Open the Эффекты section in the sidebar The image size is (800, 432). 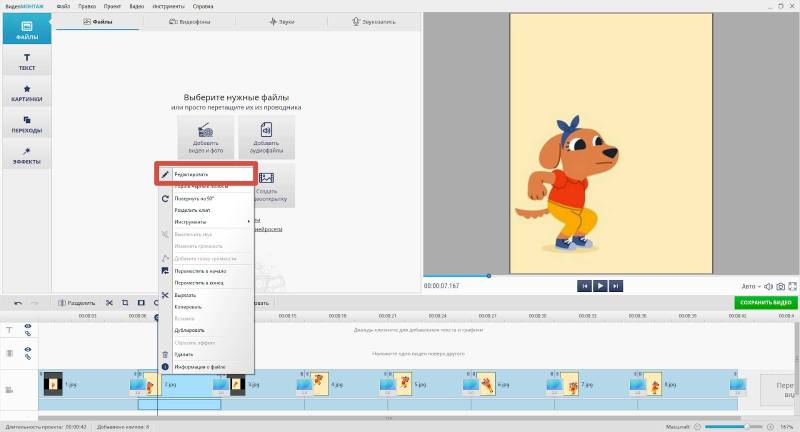tap(27, 155)
